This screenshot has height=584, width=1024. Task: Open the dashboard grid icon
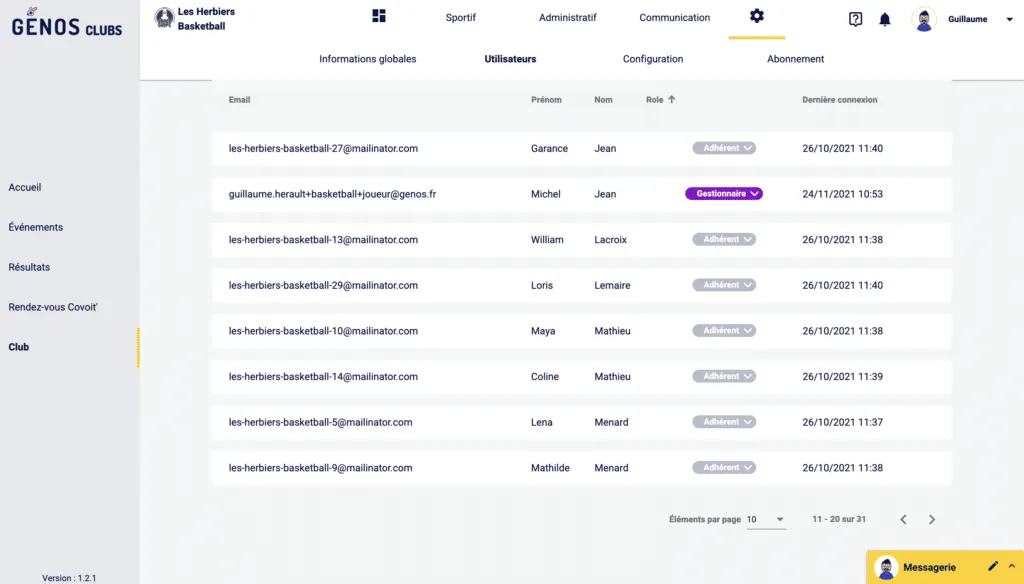[x=379, y=16]
